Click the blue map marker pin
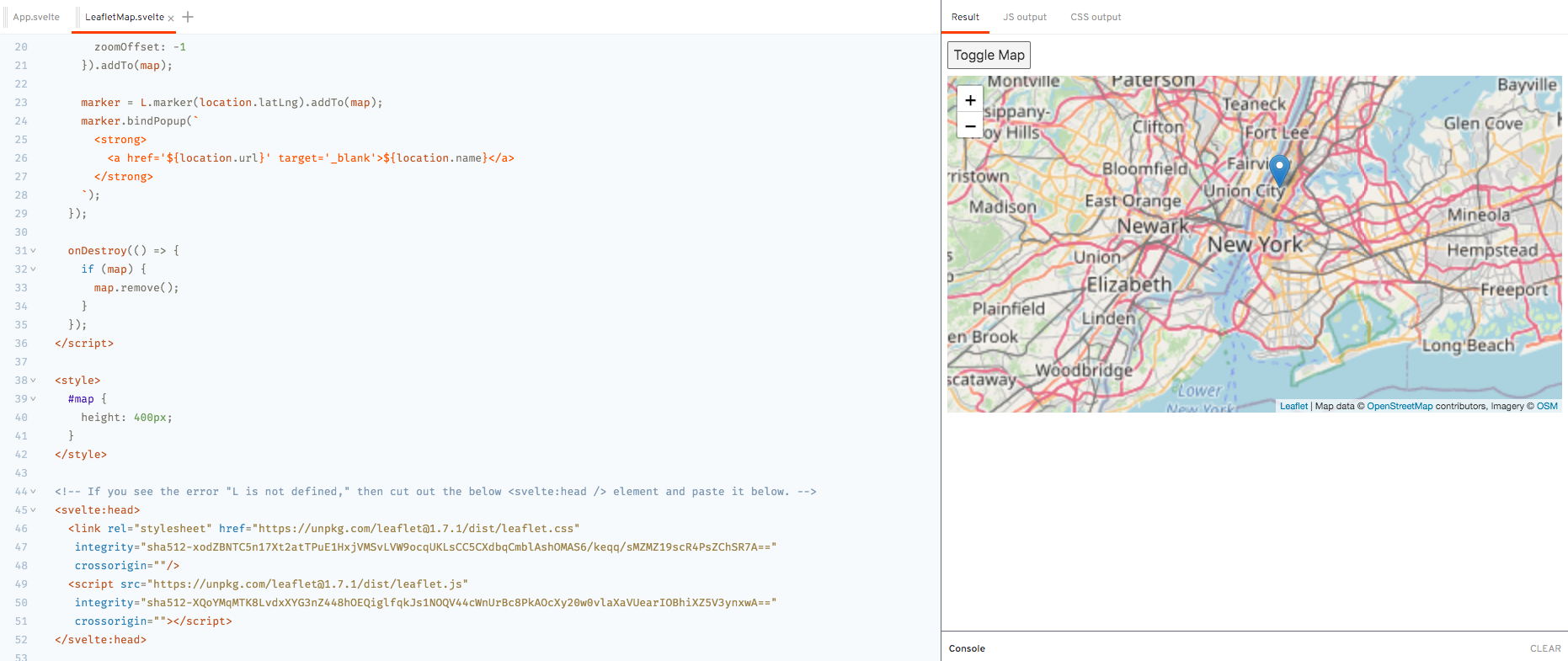1568x661 pixels. (x=1279, y=170)
